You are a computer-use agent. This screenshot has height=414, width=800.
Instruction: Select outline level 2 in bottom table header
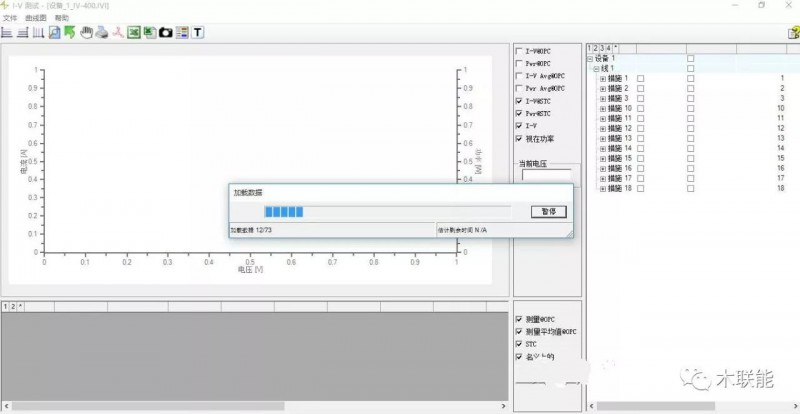point(13,306)
